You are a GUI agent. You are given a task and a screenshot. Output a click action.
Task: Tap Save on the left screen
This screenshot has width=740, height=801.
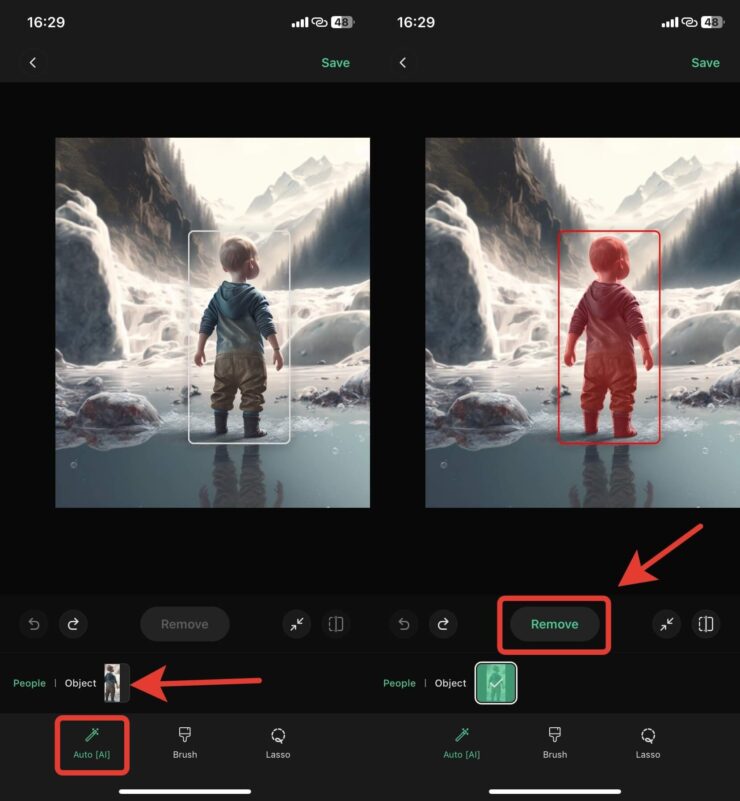(335, 63)
